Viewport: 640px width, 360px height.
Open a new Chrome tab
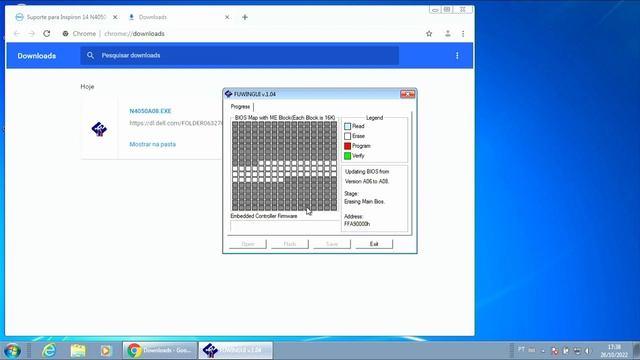(x=245, y=17)
